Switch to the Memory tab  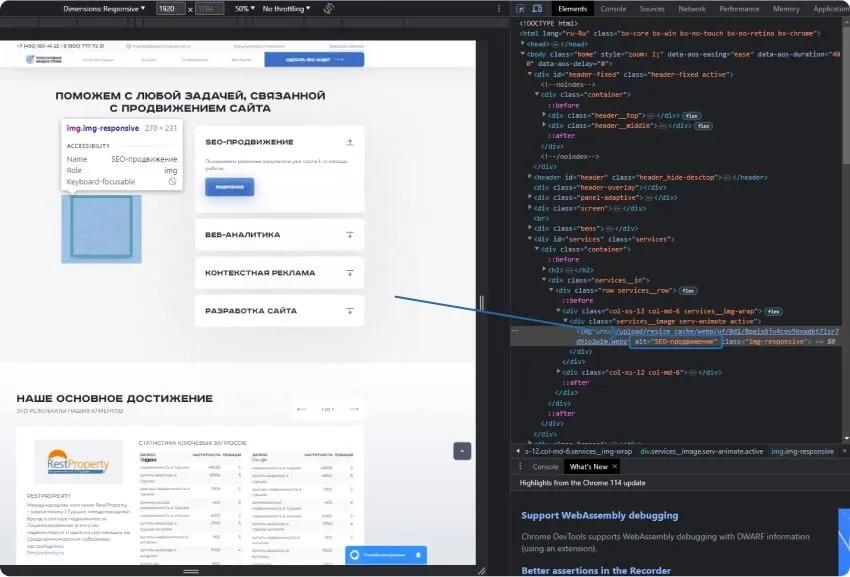786,9
